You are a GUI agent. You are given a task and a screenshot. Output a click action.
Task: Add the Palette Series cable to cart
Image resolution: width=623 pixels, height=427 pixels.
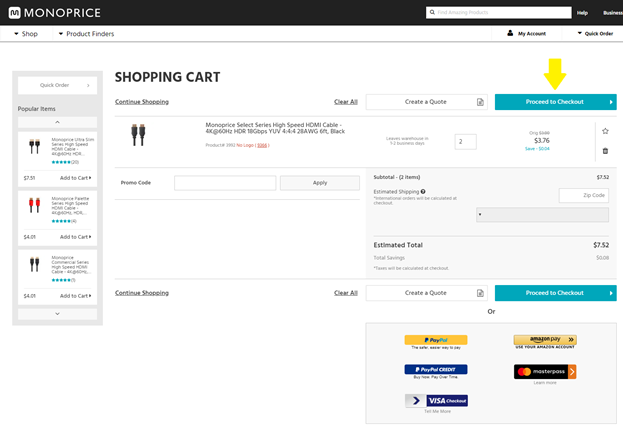pyautogui.click(x=75, y=237)
